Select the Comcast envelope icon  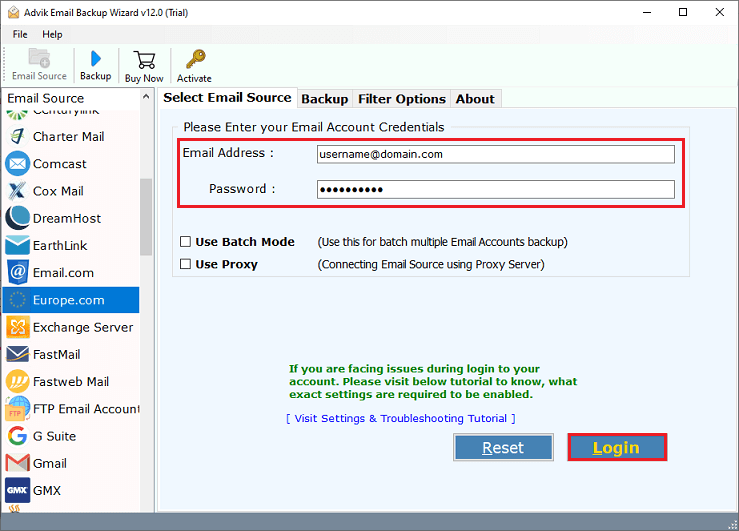tap(17, 164)
